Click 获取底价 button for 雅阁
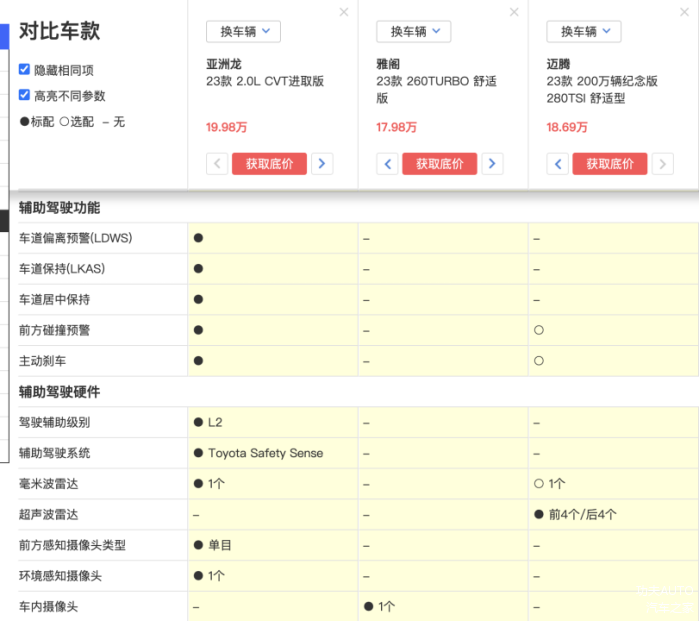The image size is (699, 621). [x=439, y=164]
